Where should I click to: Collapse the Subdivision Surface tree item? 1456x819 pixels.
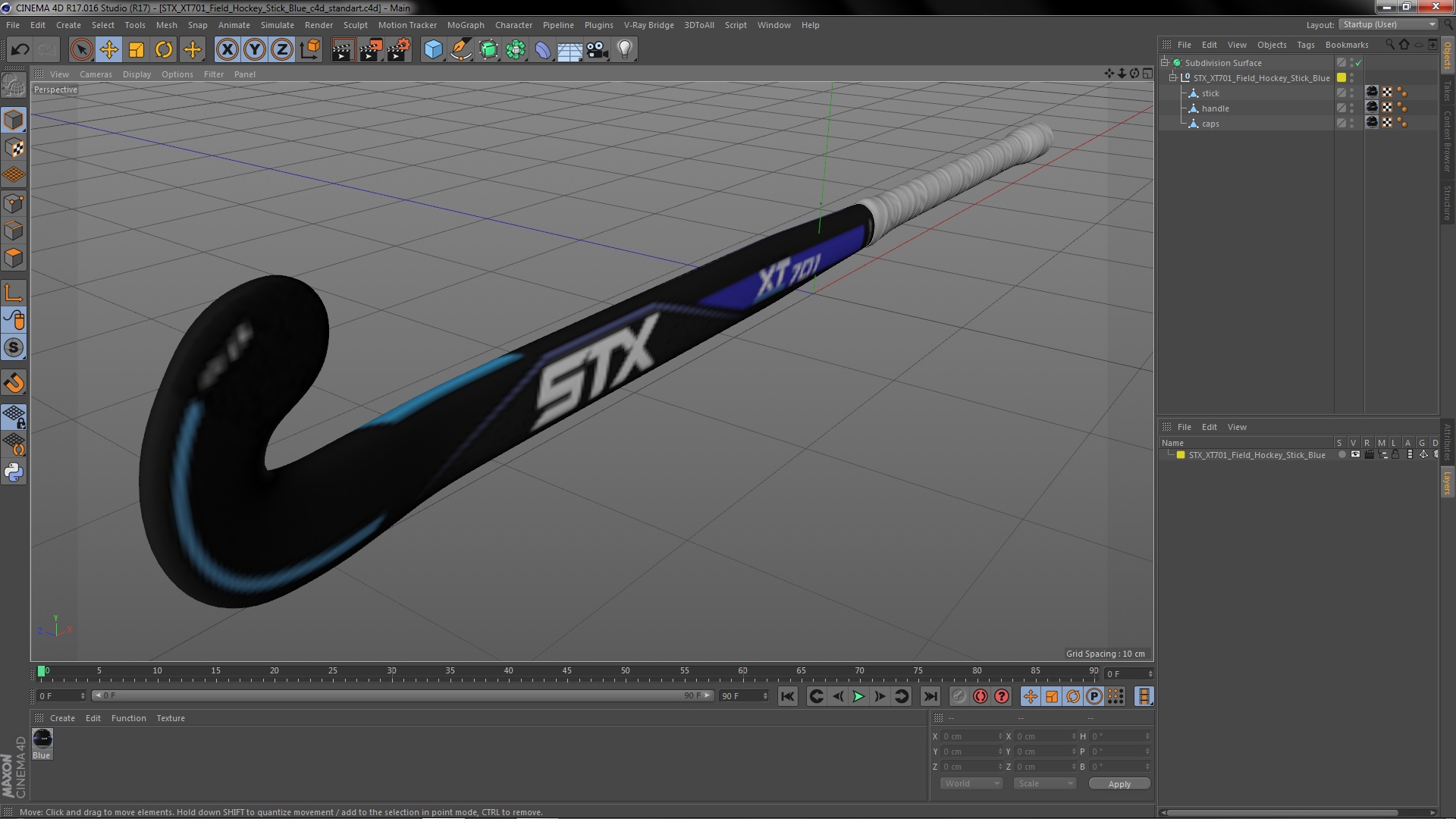point(1166,62)
